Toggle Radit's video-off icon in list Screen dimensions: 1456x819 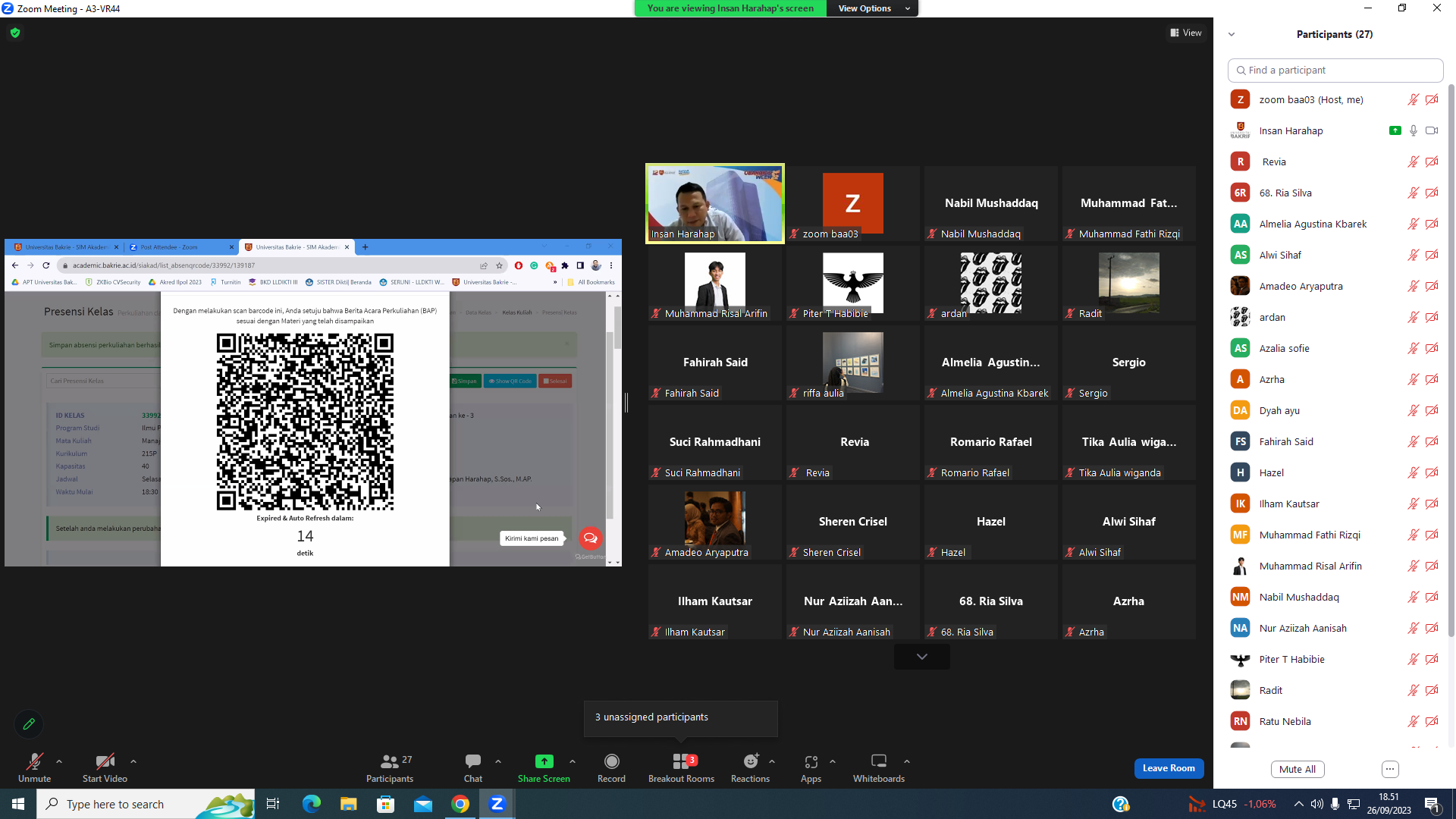tap(1432, 690)
